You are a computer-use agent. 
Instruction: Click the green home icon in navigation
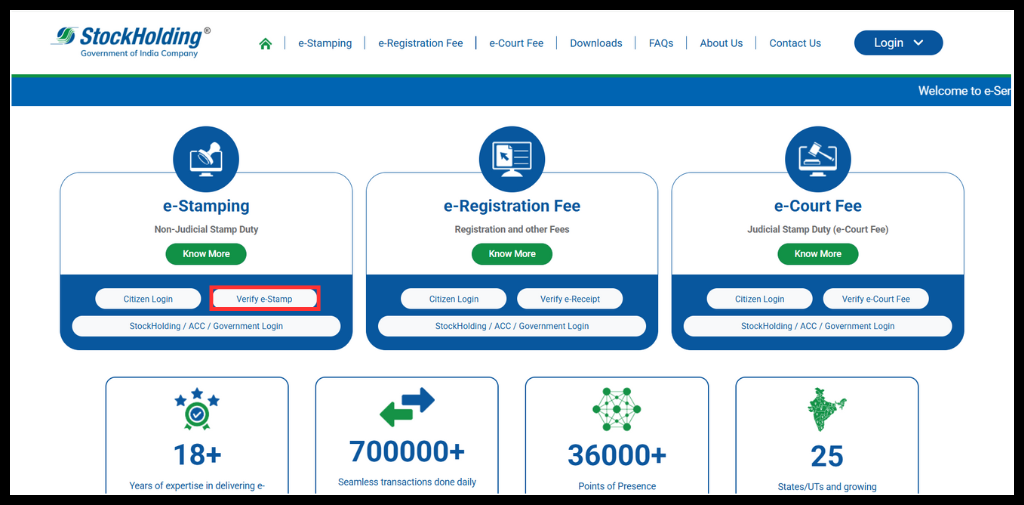[265, 44]
